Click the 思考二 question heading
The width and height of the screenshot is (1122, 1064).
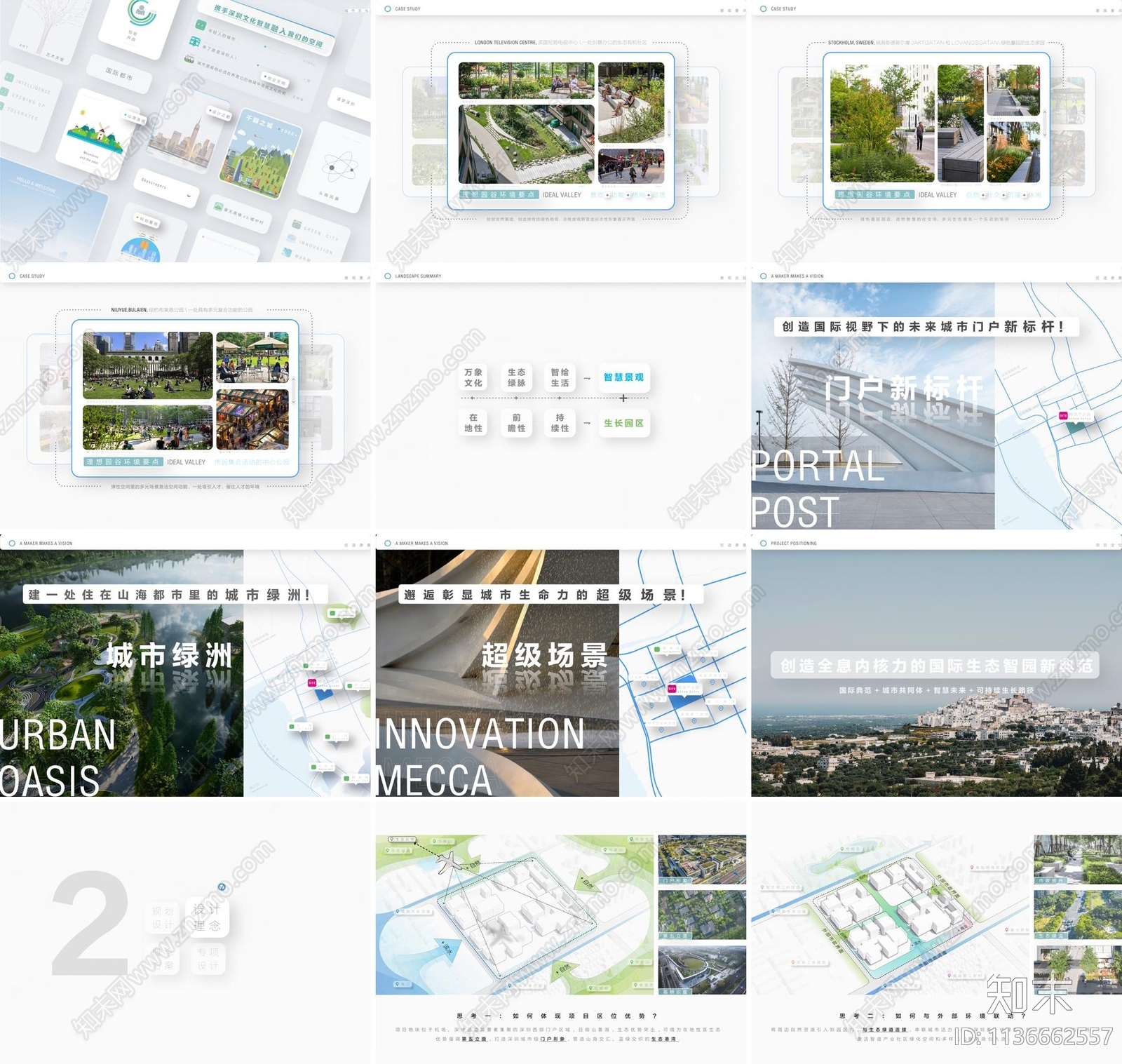(x=933, y=1016)
